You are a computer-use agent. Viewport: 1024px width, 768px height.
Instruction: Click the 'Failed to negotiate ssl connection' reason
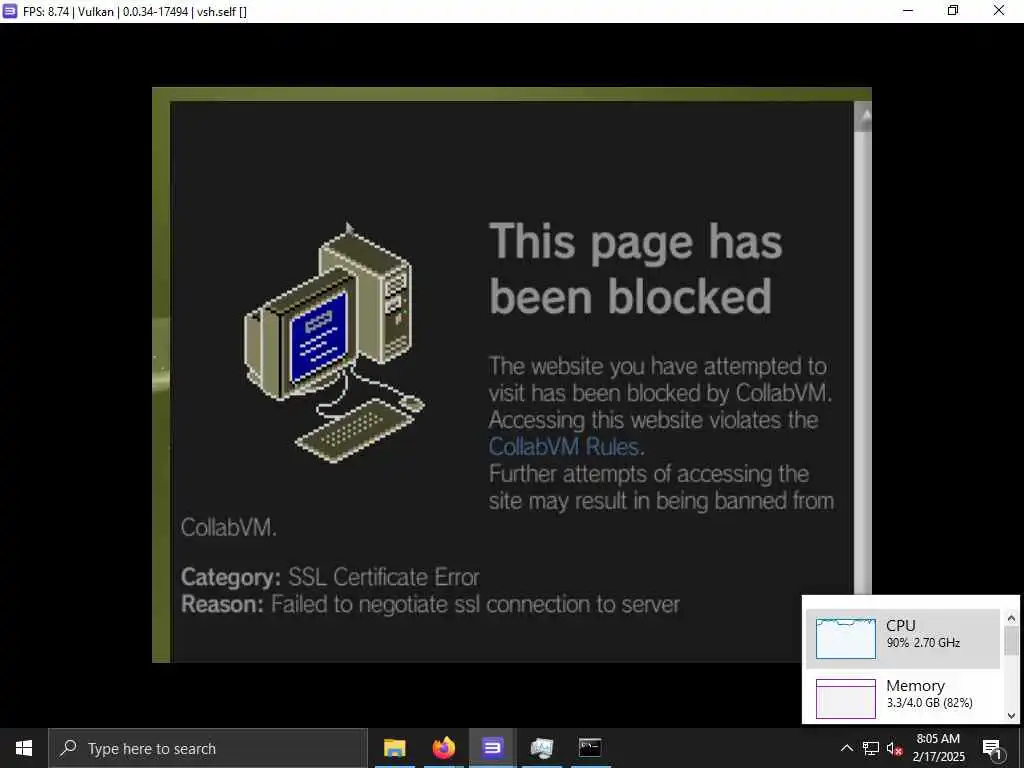(475, 605)
